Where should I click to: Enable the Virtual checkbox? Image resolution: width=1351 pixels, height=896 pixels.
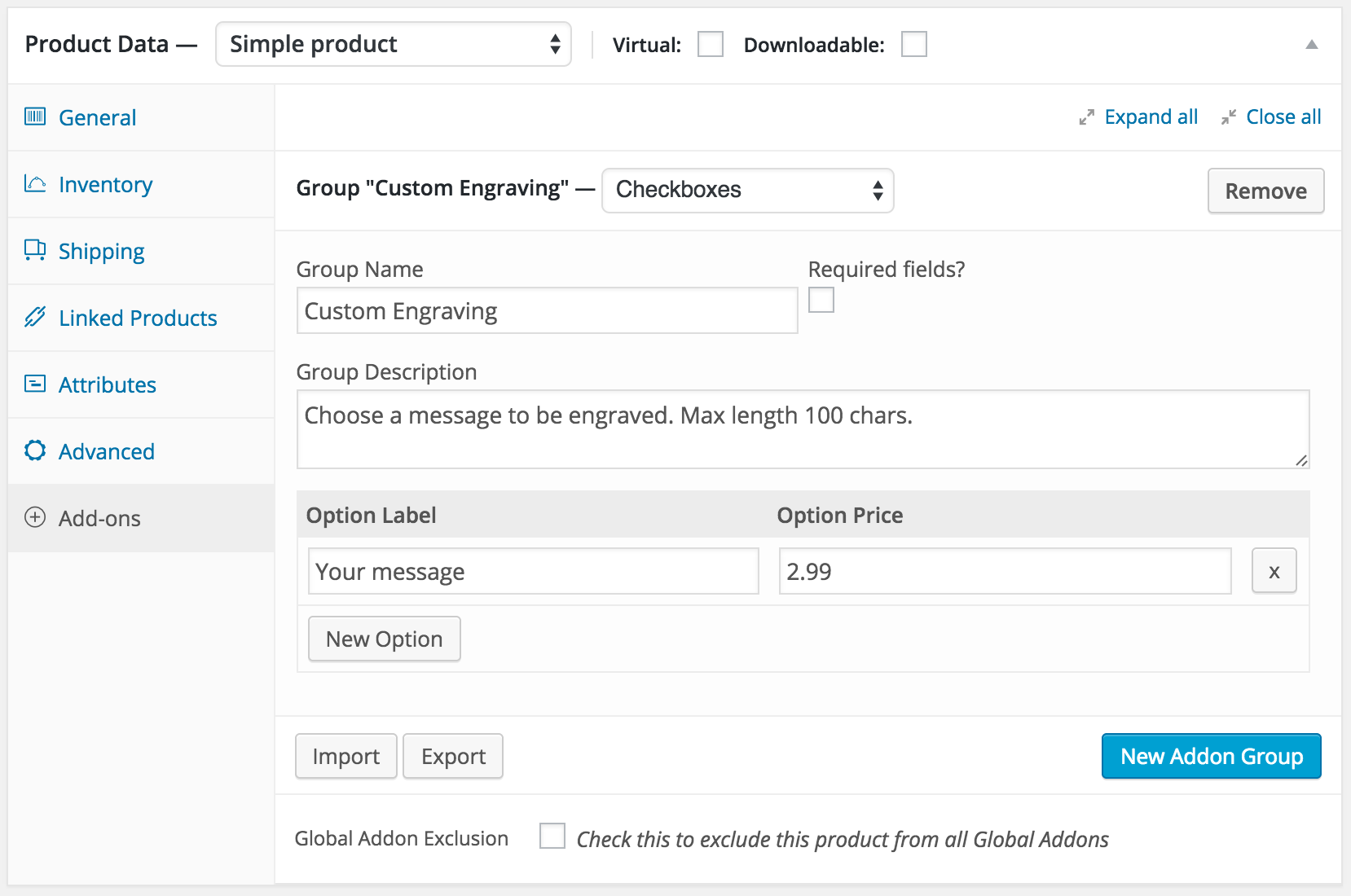pos(711,44)
